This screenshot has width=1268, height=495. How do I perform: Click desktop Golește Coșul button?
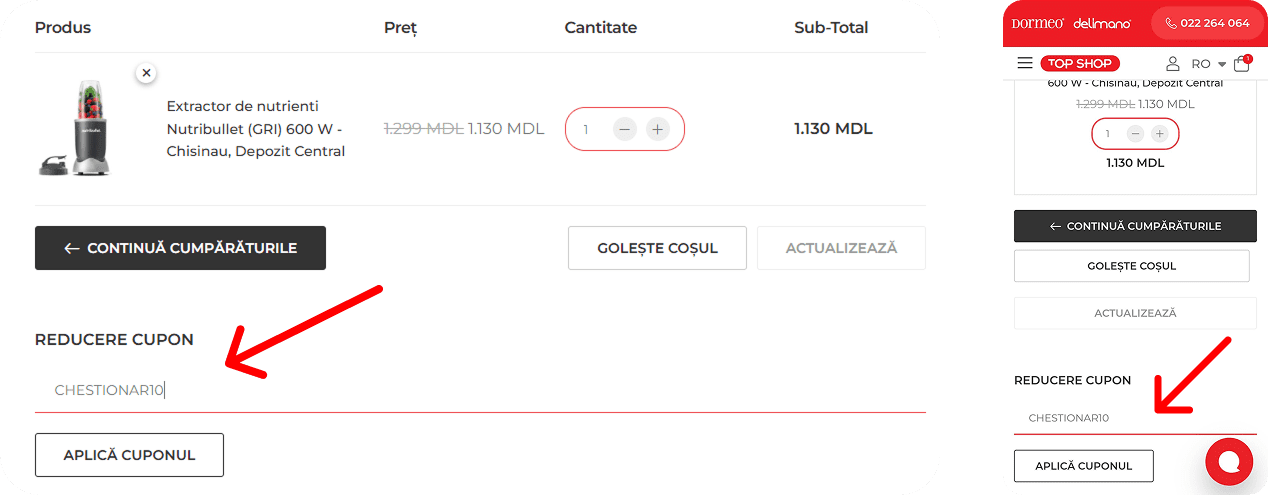coord(657,248)
